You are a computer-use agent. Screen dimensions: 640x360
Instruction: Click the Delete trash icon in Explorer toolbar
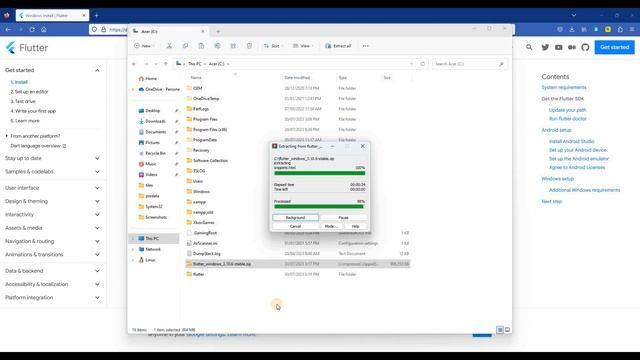pyautogui.click(x=249, y=46)
